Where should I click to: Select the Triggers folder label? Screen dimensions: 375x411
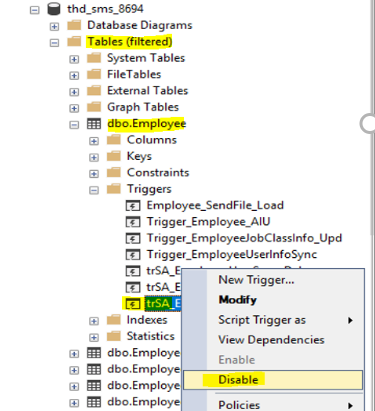click(149, 189)
